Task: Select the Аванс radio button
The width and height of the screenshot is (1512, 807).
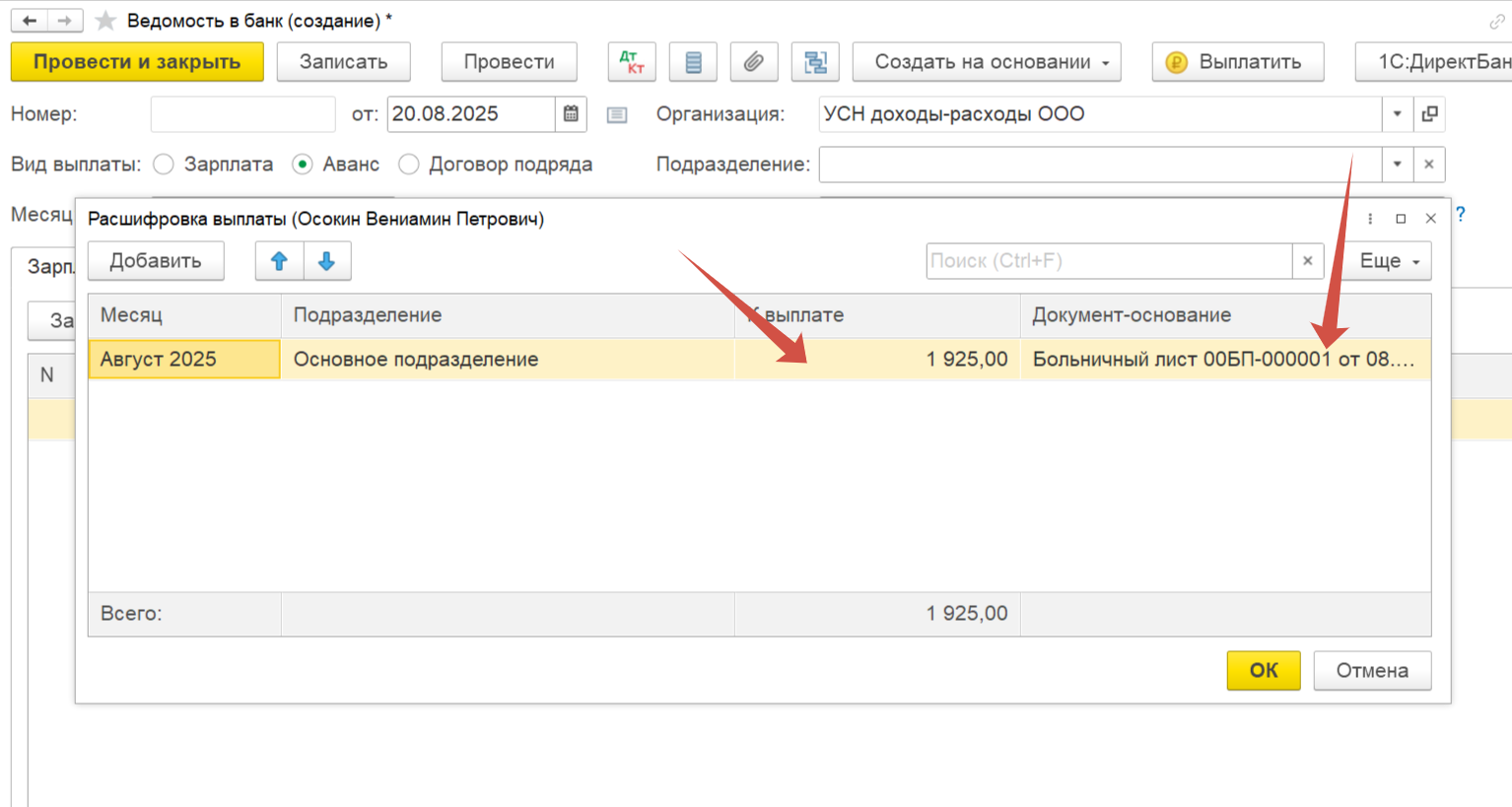Action: pos(303,165)
